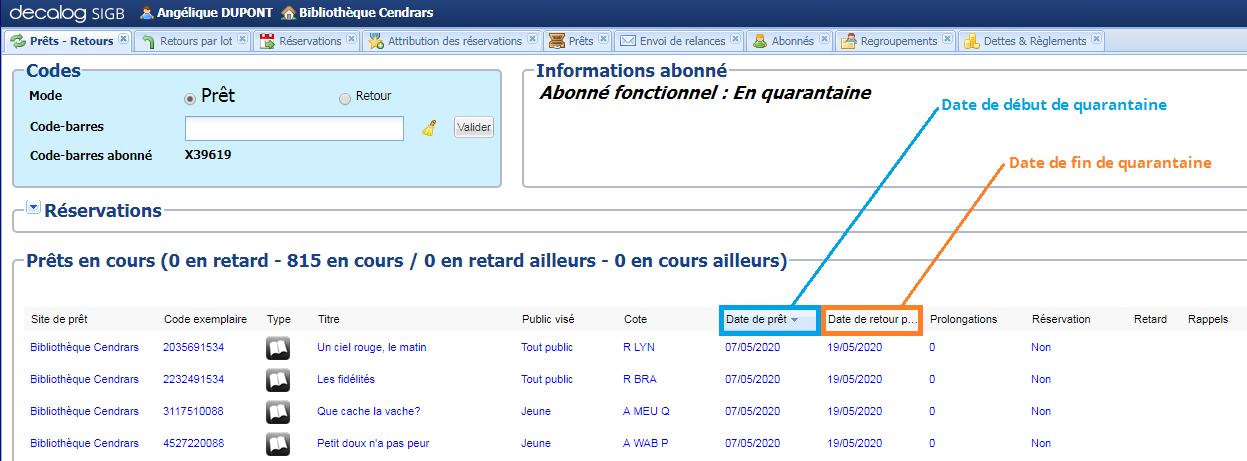
Task: Click the Valider button
Action: (474, 128)
